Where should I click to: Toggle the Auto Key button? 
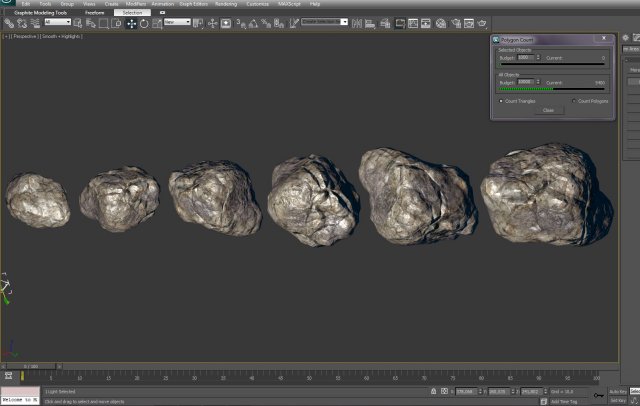point(617,391)
